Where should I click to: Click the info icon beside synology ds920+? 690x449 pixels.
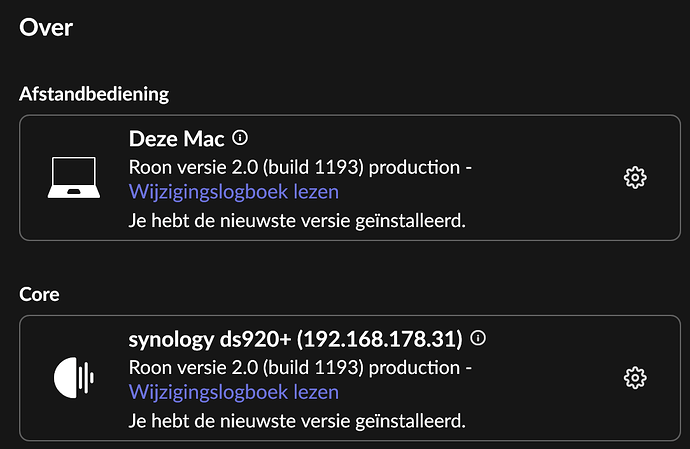click(478, 338)
